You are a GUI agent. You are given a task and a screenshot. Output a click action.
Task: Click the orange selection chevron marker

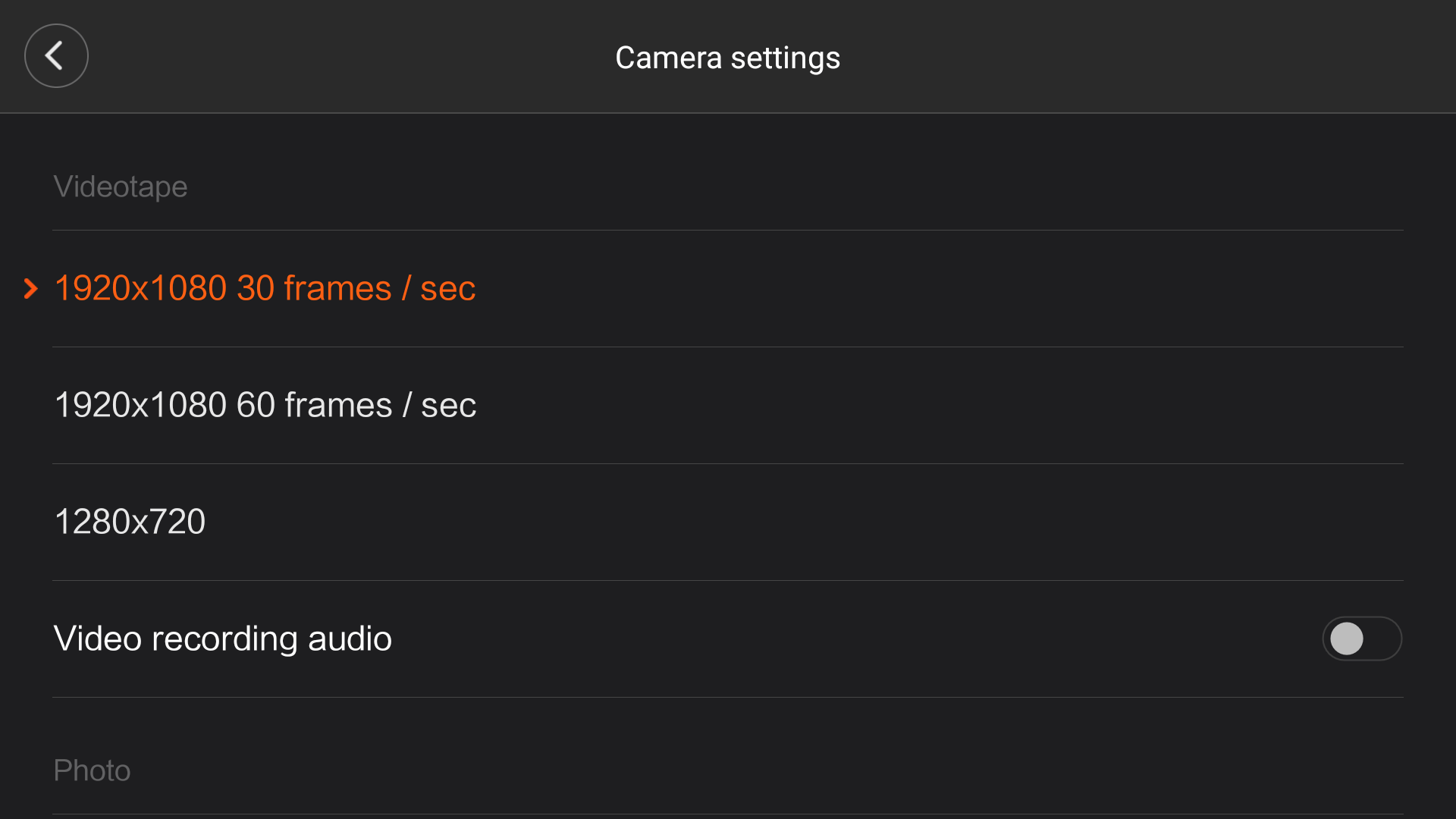31,288
